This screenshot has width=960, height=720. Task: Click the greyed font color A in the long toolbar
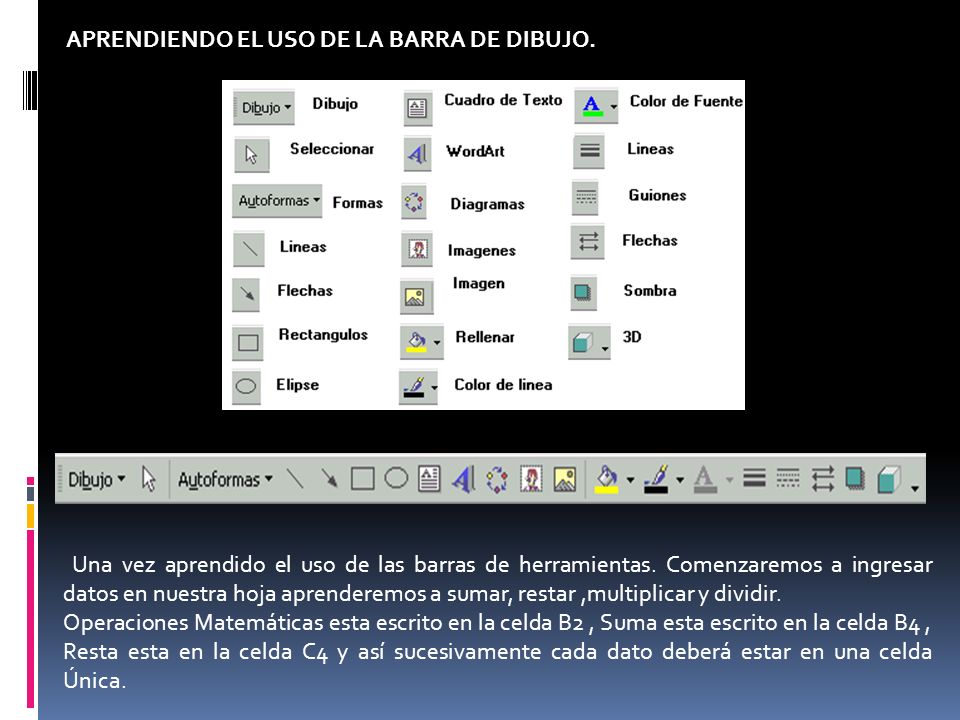[705, 479]
